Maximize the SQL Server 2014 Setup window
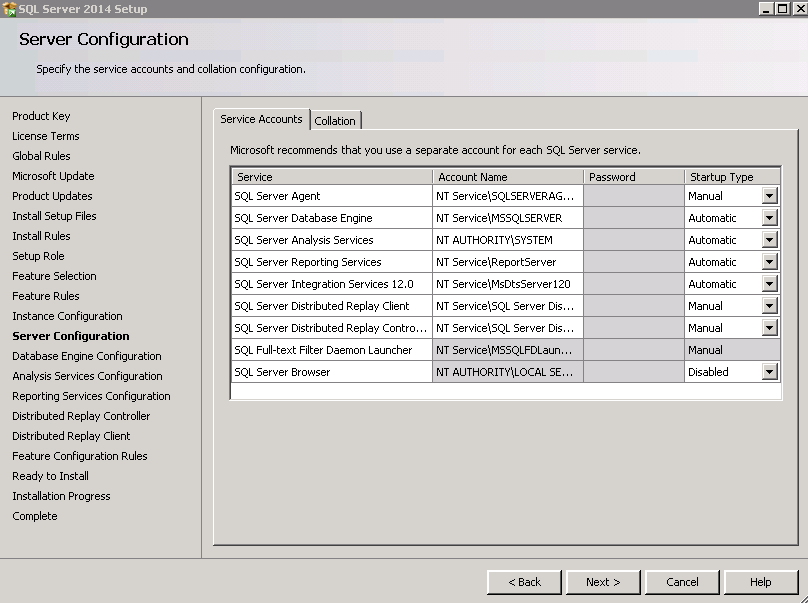Image resolution: width=808 pixels, height=603 pixels. 783,9
